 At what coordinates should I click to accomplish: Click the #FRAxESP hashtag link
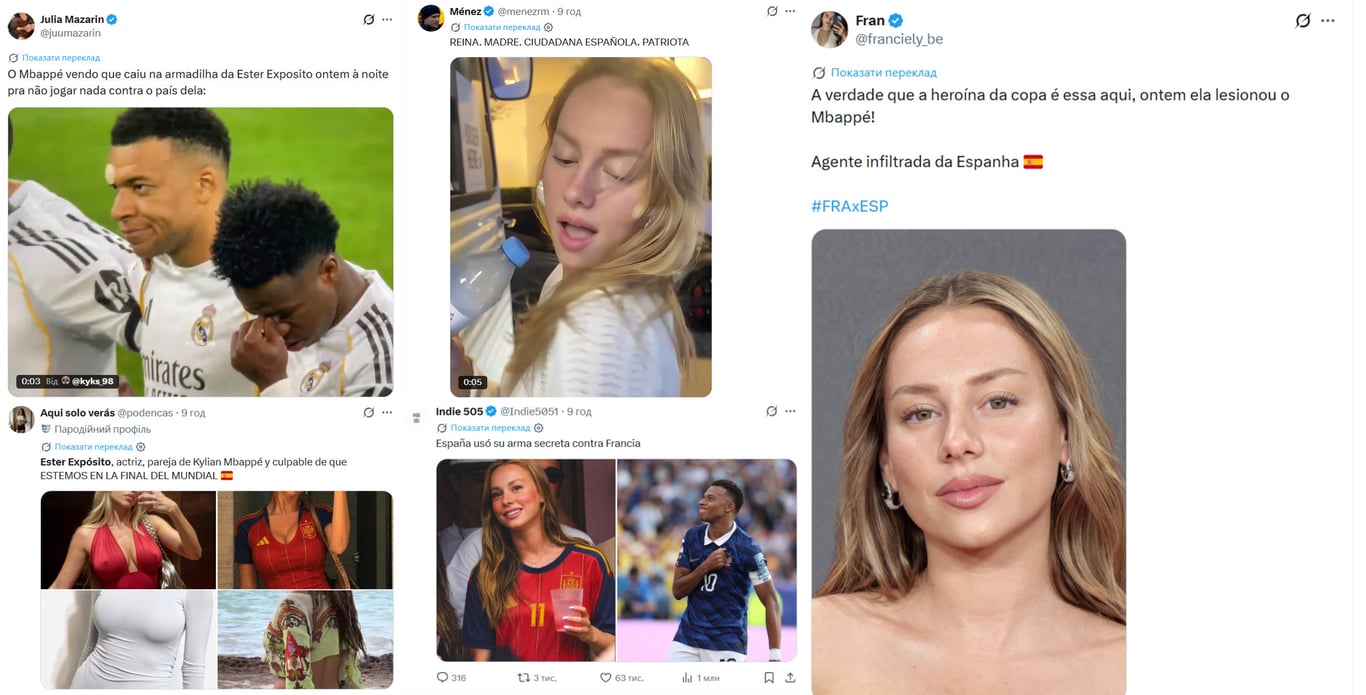849,206
